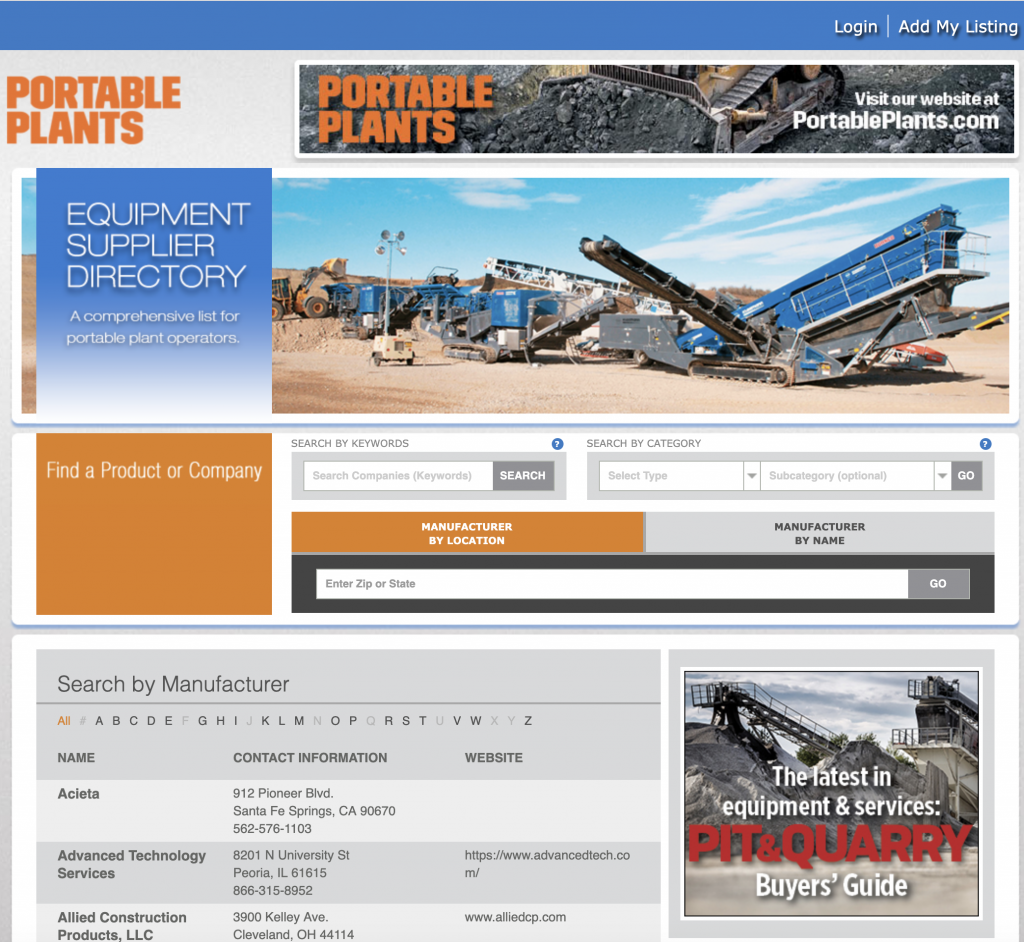Open the www.alliedcp.com website link
1024x942 pixels.
[515, 917]
